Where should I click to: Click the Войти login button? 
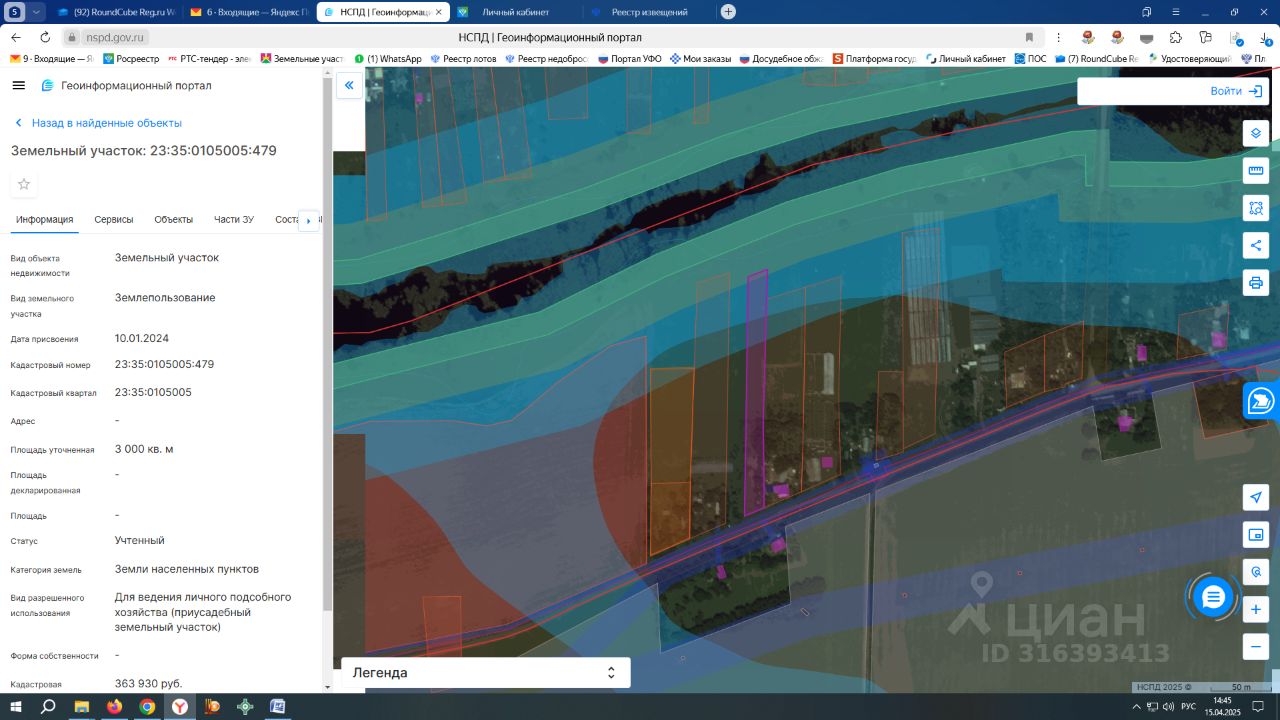pos(1236,91)
